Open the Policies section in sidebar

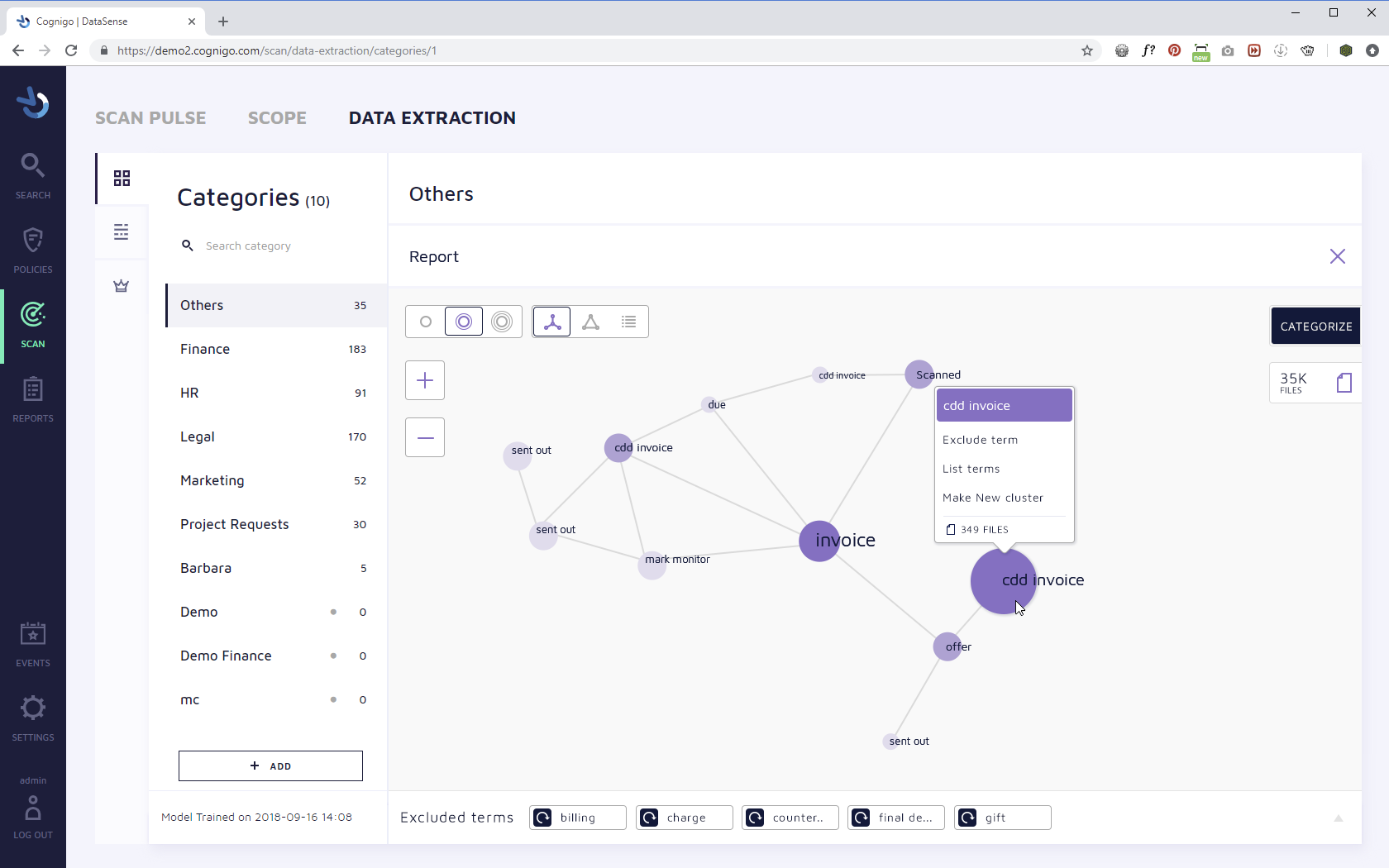click(x=33, y=250)
